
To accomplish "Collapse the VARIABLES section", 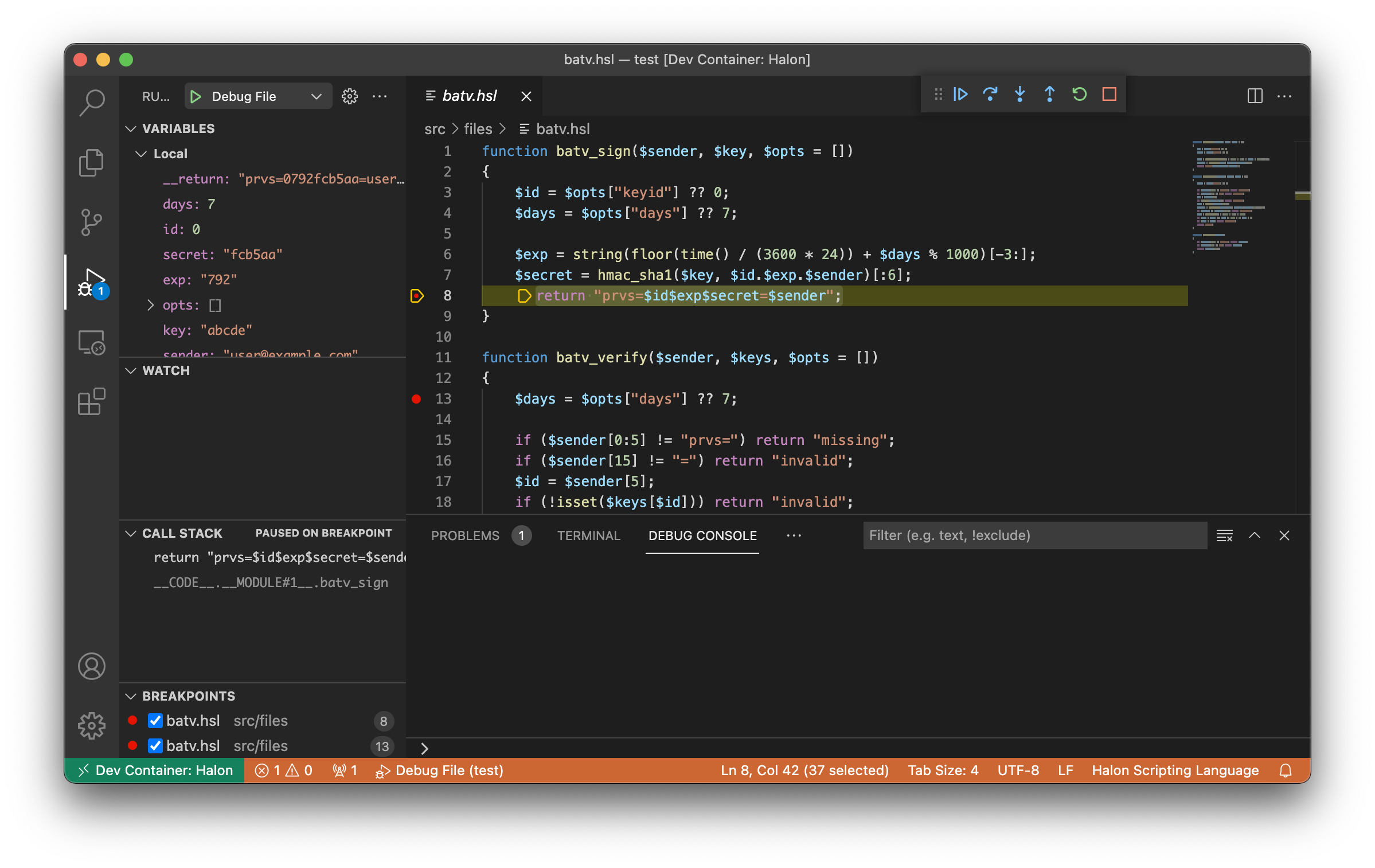I will [x=131, y=128].
